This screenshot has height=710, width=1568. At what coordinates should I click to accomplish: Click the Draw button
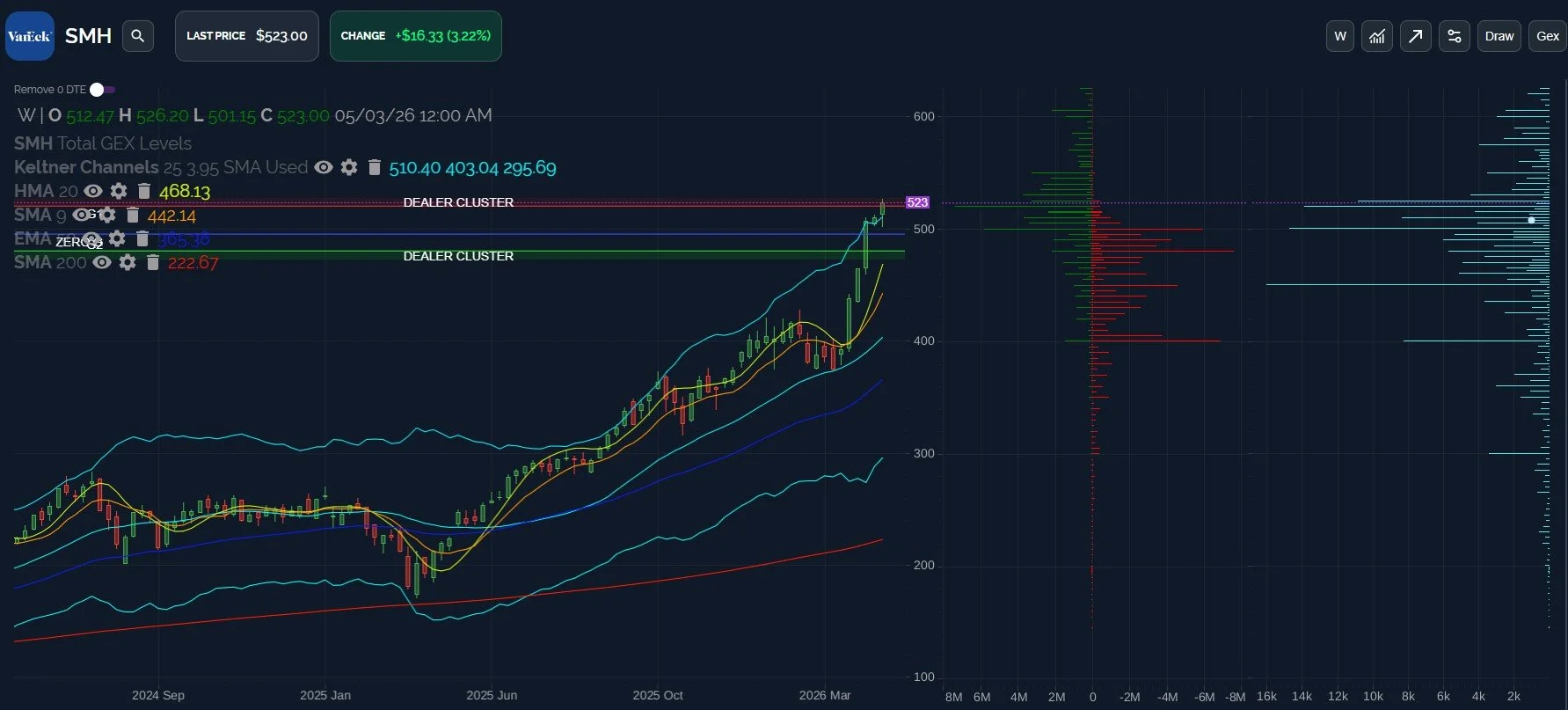tap(1499, 36)
